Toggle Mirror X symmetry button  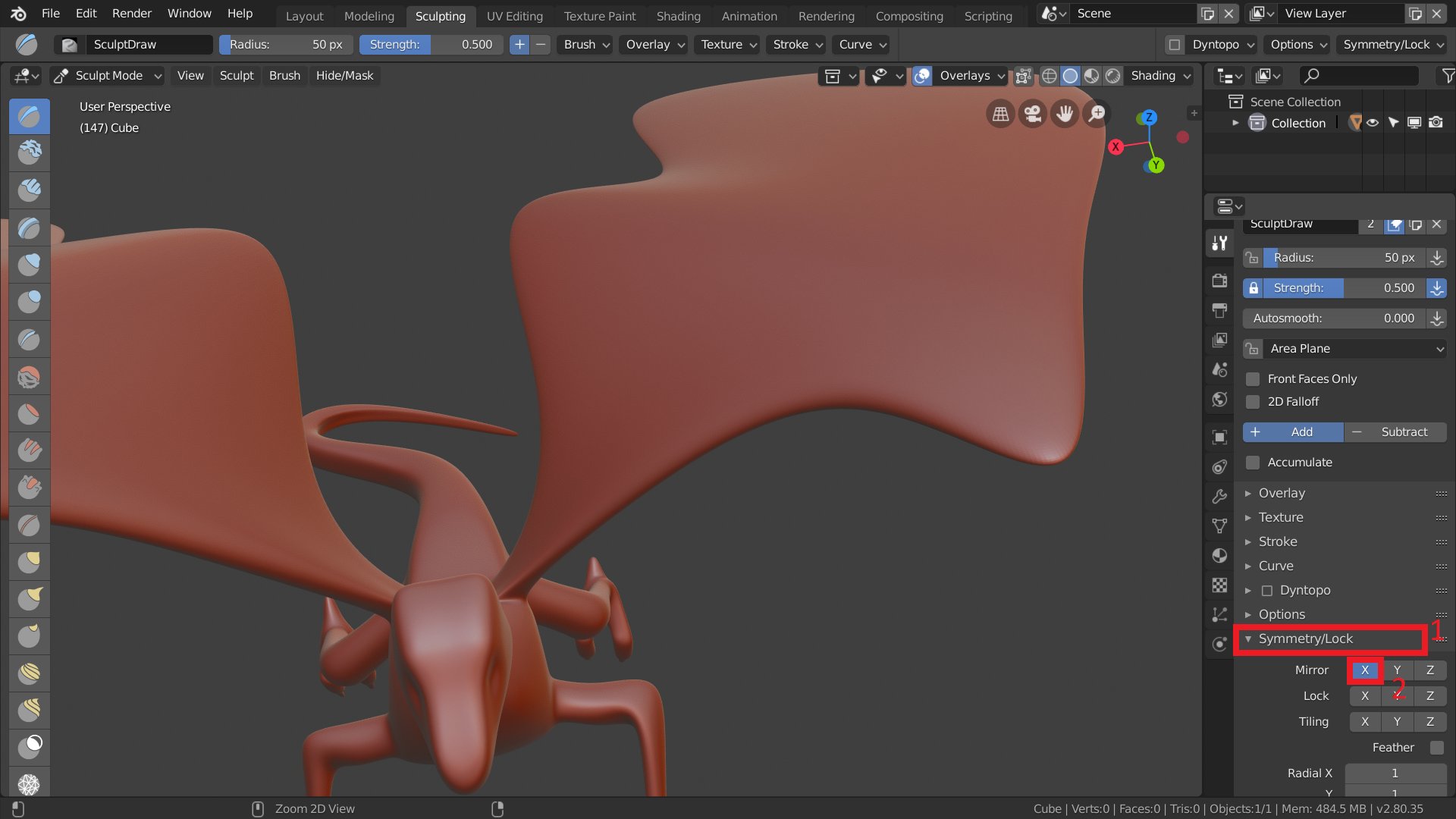tap(1365, 670)
